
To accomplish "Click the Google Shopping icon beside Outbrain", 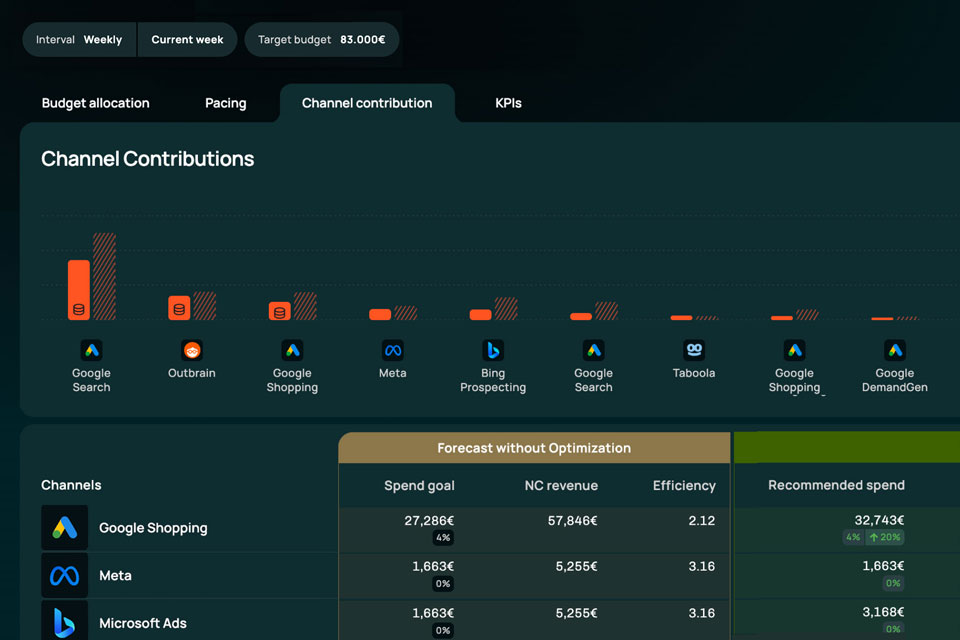I will [x=292, y=350].
